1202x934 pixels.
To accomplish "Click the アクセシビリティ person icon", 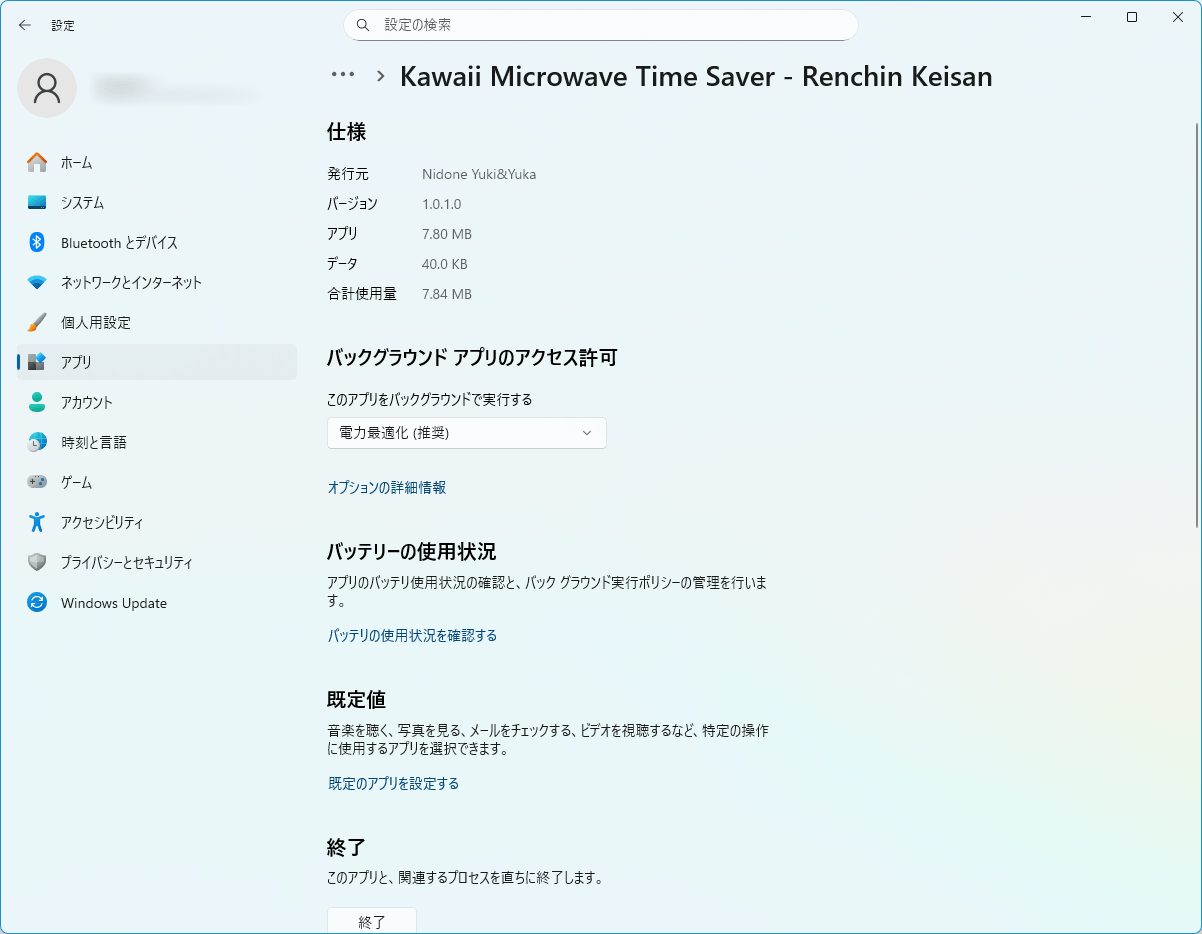I will [37, 522].
